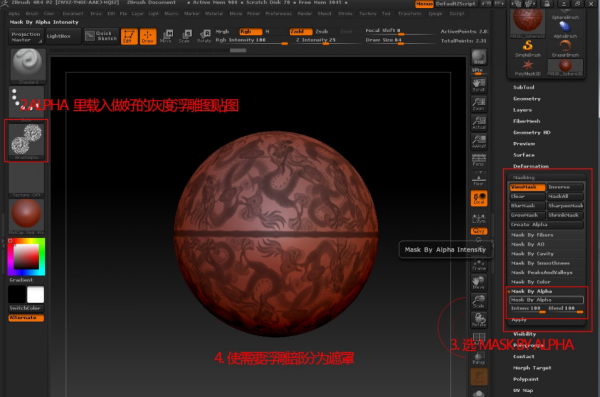This screenshot has height=397, width=600.
Task: Toggle Local transformations button
Action: 479,198
